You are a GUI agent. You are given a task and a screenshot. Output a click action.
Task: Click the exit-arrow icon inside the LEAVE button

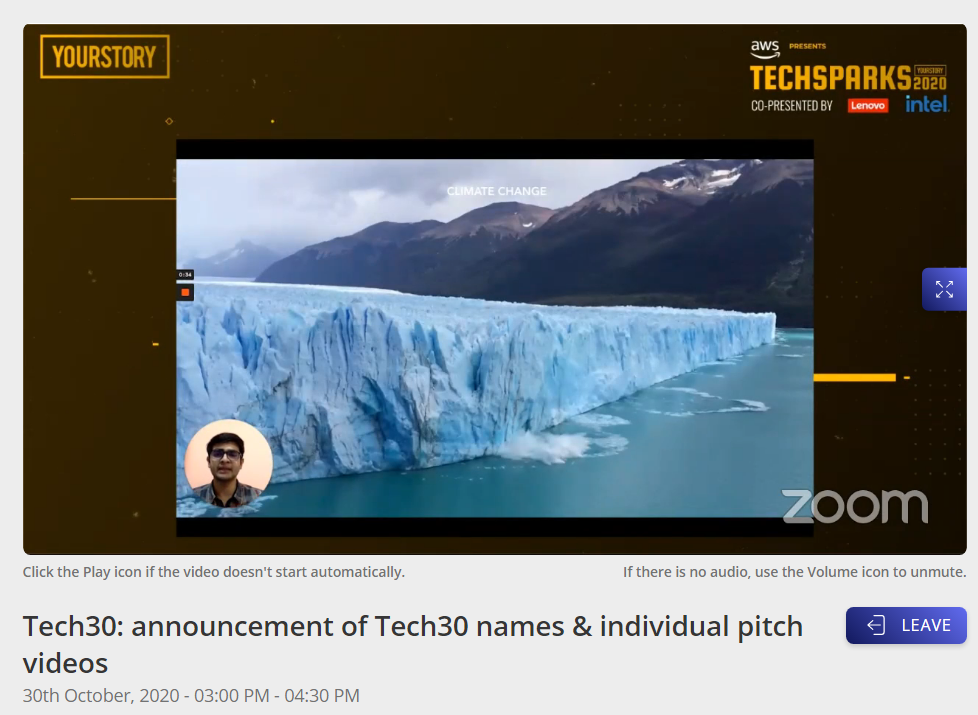[876, 625]
